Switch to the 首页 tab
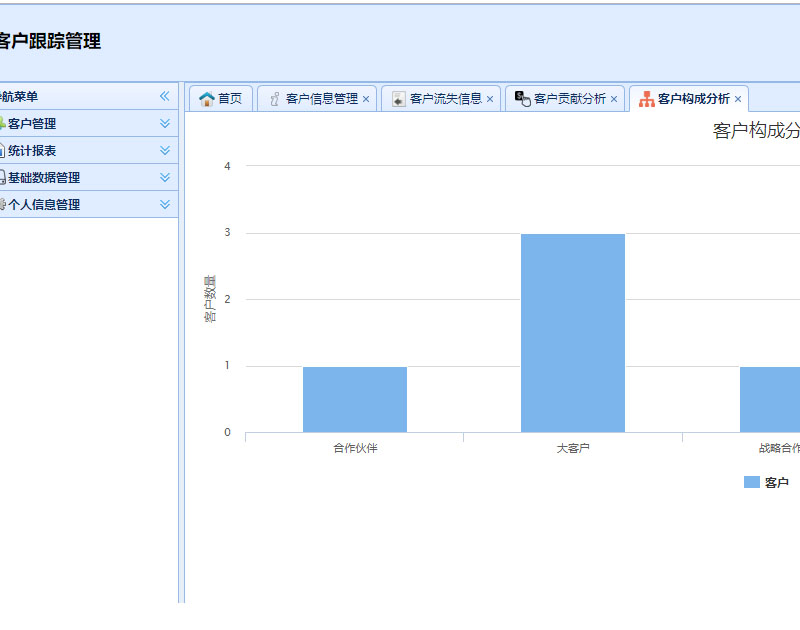Viewport: 800px width, 630px height. tap(230, 99)
